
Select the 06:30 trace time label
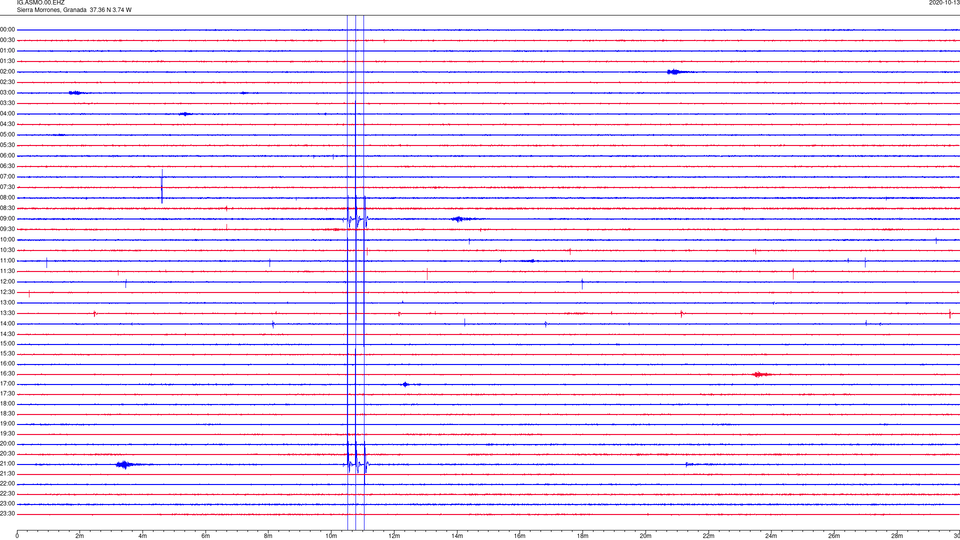8,166
